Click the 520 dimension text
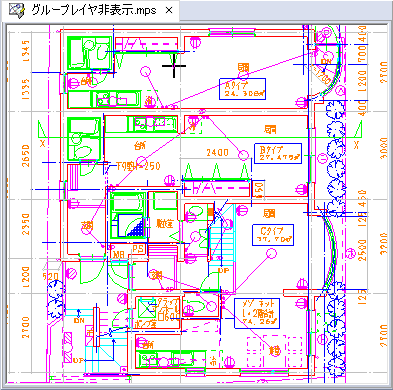 pyautogui.click(x=51, y=276)
